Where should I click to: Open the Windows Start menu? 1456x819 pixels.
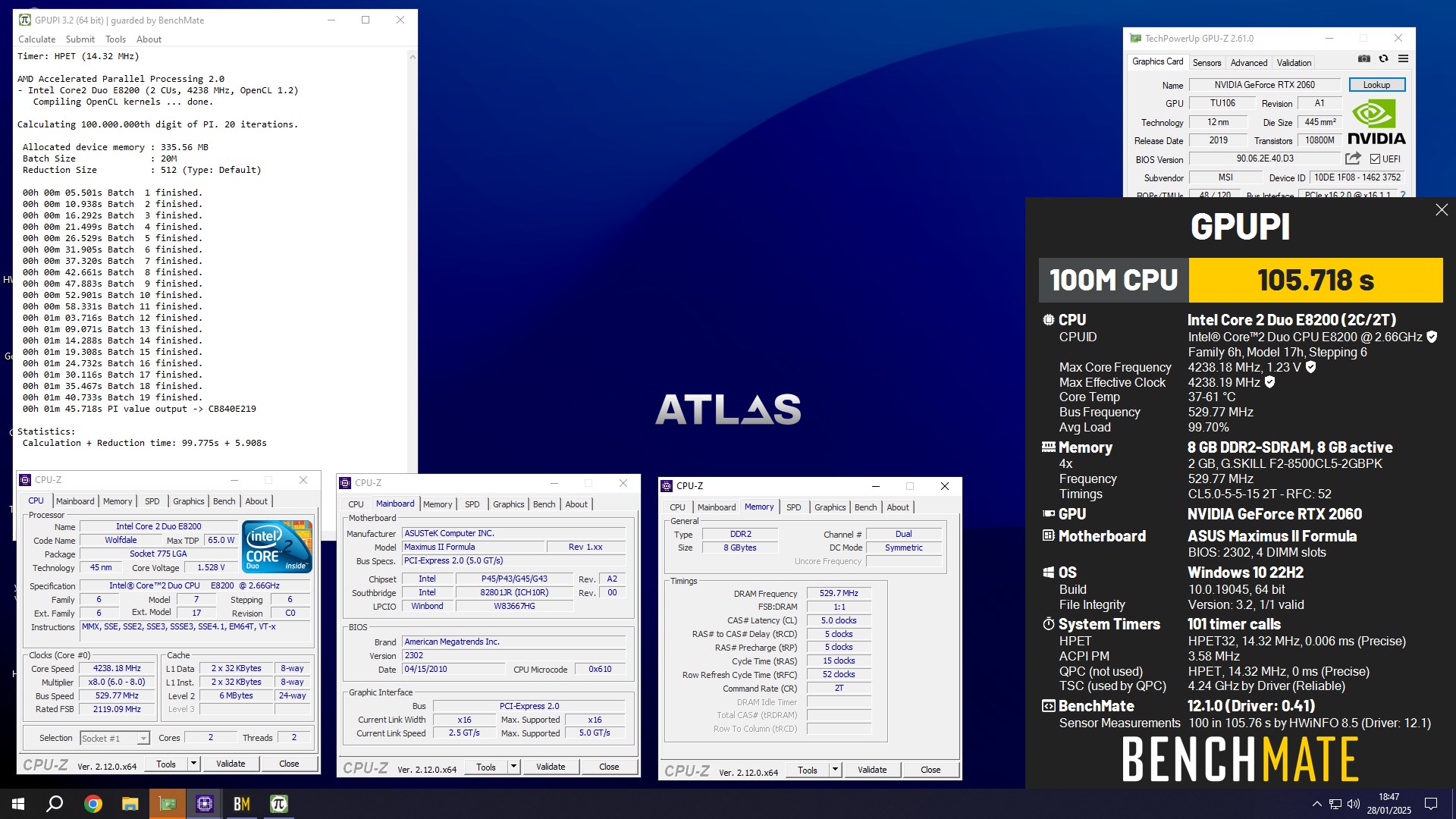(x=18, y=804)
